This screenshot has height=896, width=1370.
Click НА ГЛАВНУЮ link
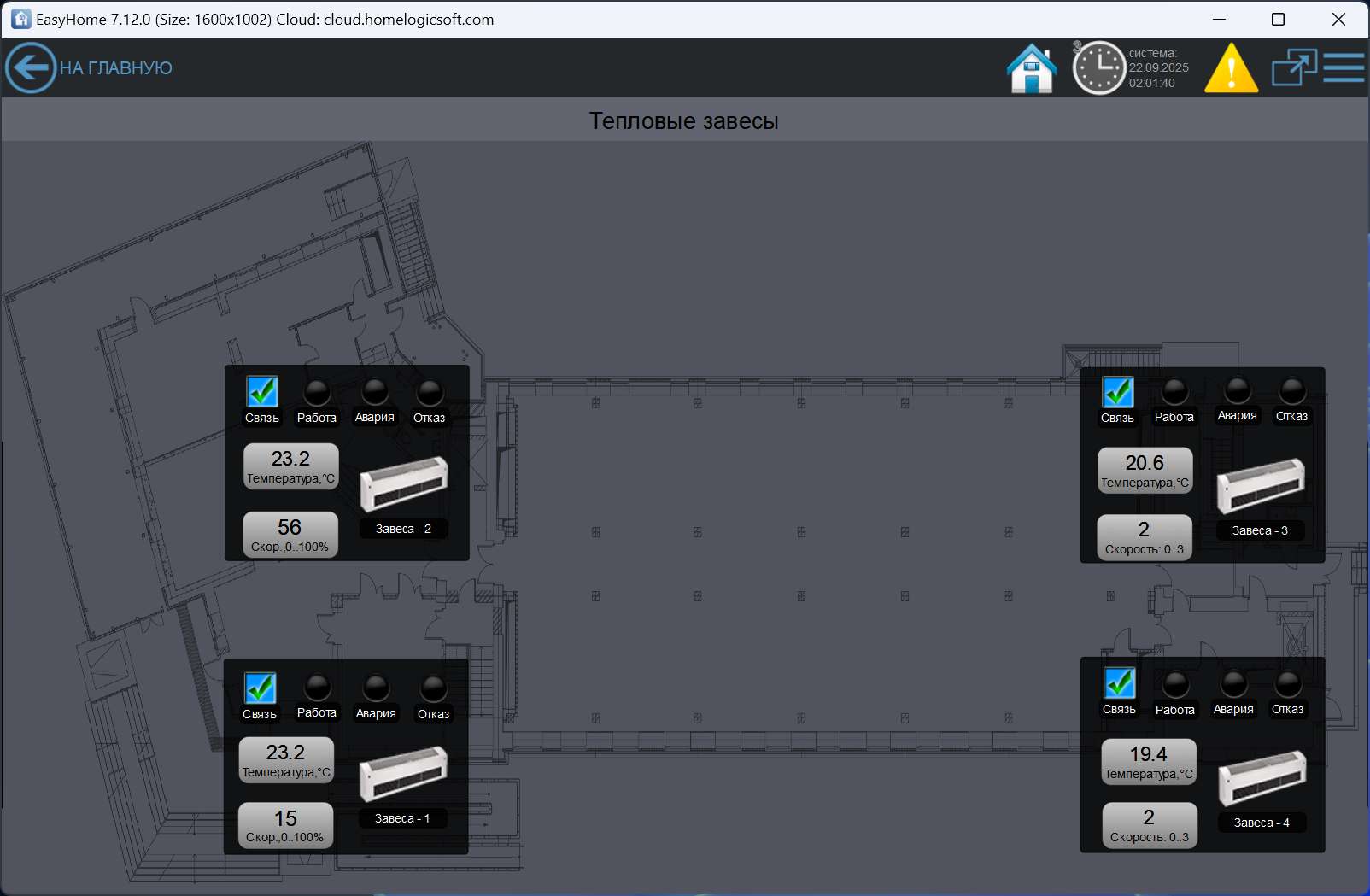tap(115, 68)
